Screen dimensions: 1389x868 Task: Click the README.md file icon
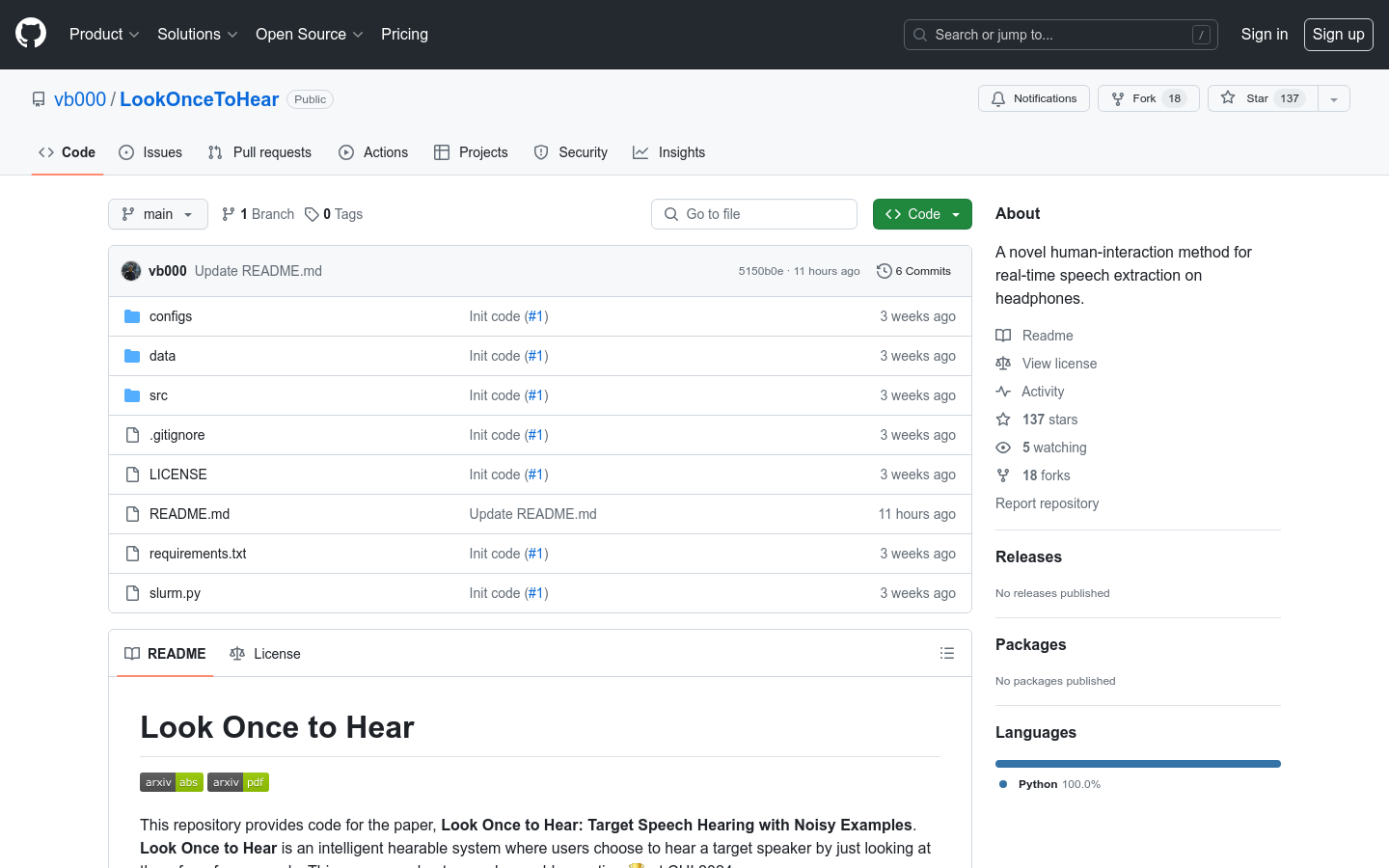[x=133, y=514]
